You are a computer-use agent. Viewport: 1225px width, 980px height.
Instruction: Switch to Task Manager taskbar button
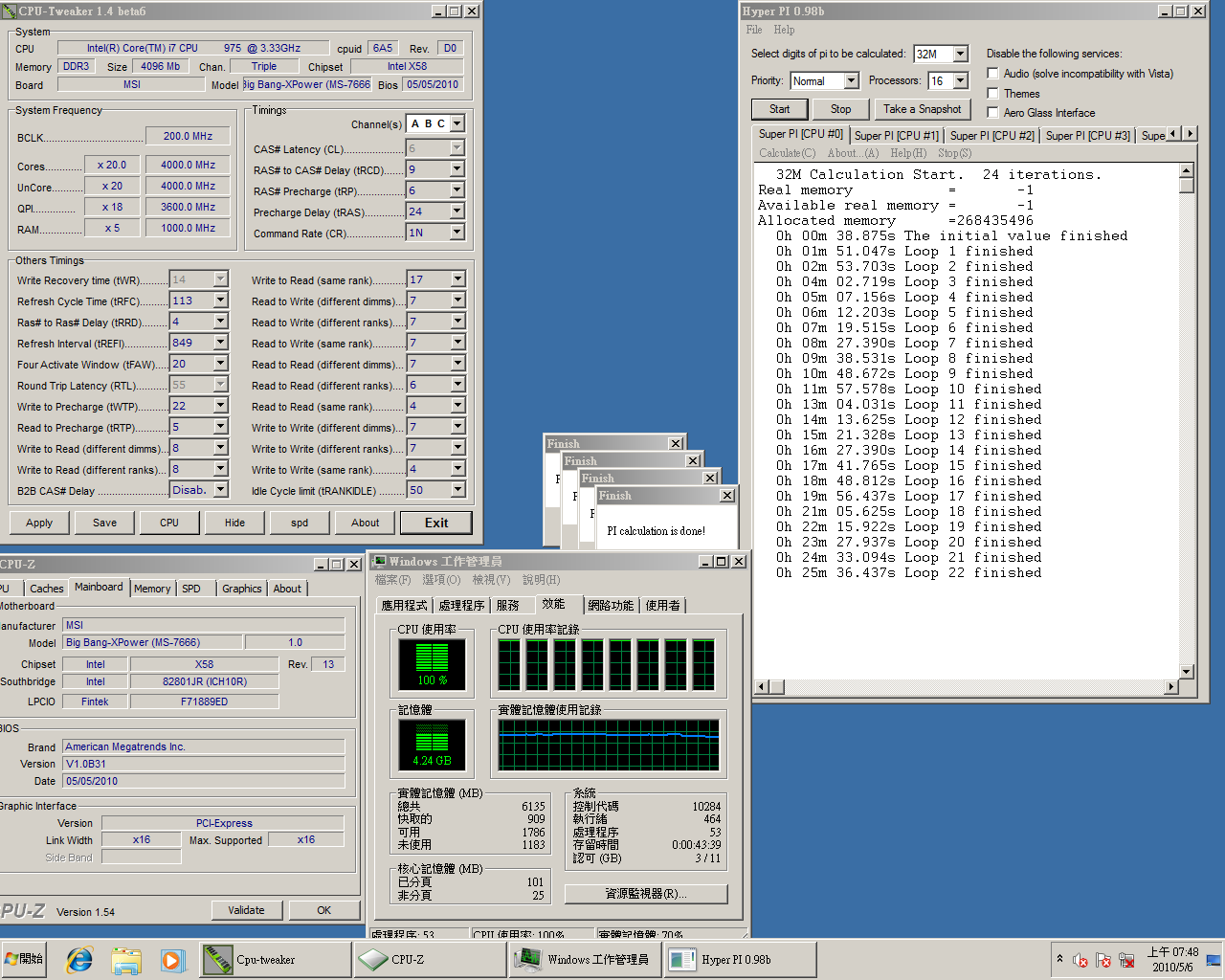click(586, 959)
